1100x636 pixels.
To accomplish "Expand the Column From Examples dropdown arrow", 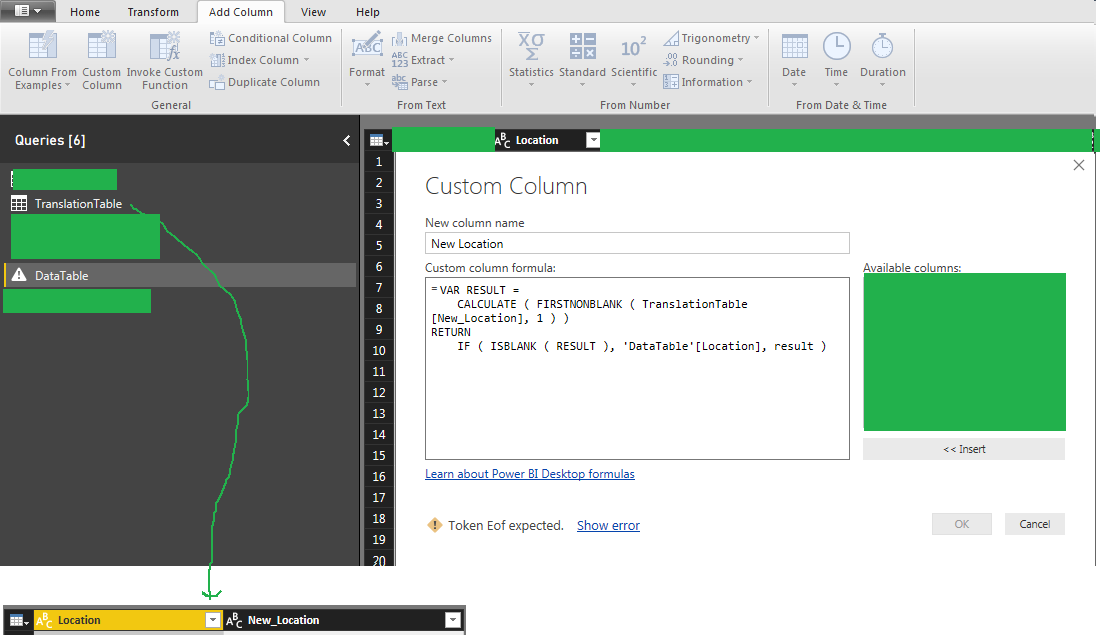I will [67, 86].
